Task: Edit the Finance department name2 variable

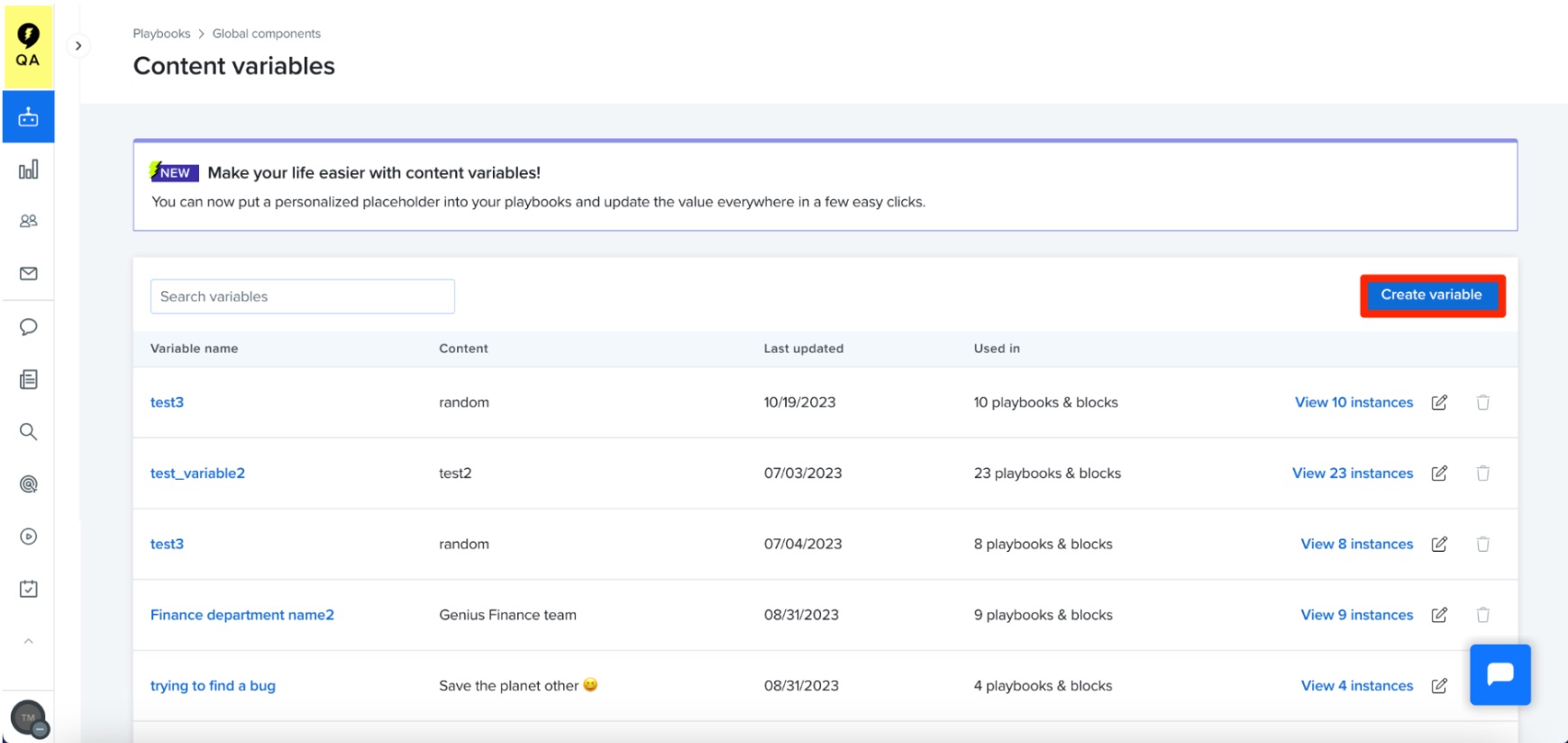Action: pyautogui.click(x=1439, y=615)
